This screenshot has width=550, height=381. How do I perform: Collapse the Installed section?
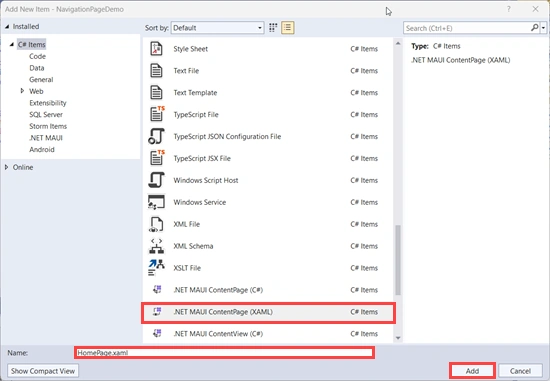pos(7,27)
